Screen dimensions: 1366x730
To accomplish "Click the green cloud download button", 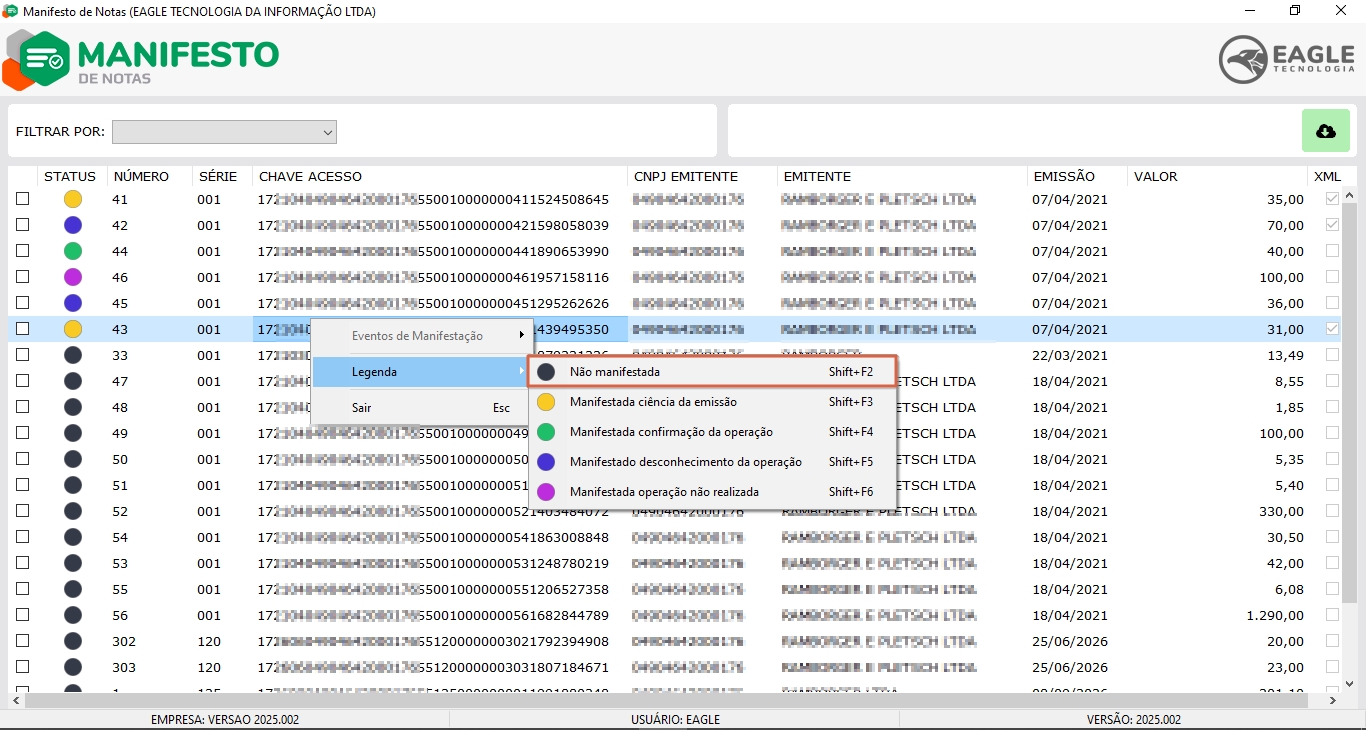I will coord(1326,131).
